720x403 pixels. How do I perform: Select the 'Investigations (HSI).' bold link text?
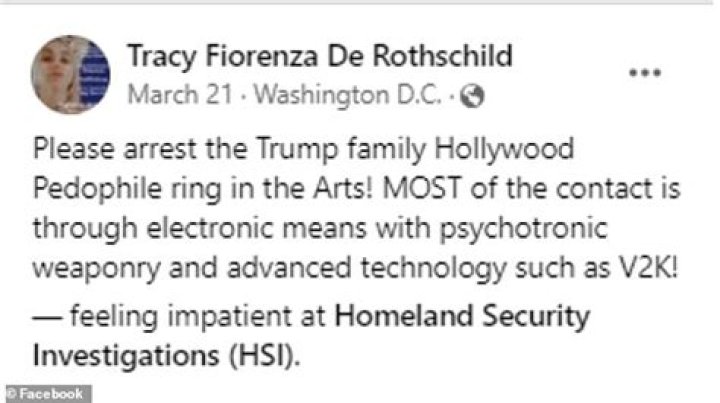tap(166, 356)
